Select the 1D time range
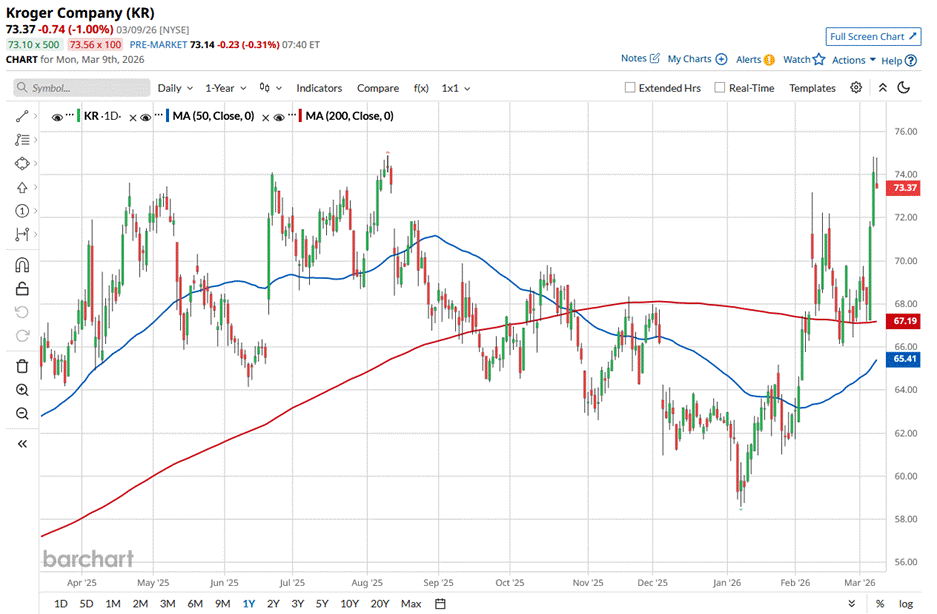 pos(60,604)
